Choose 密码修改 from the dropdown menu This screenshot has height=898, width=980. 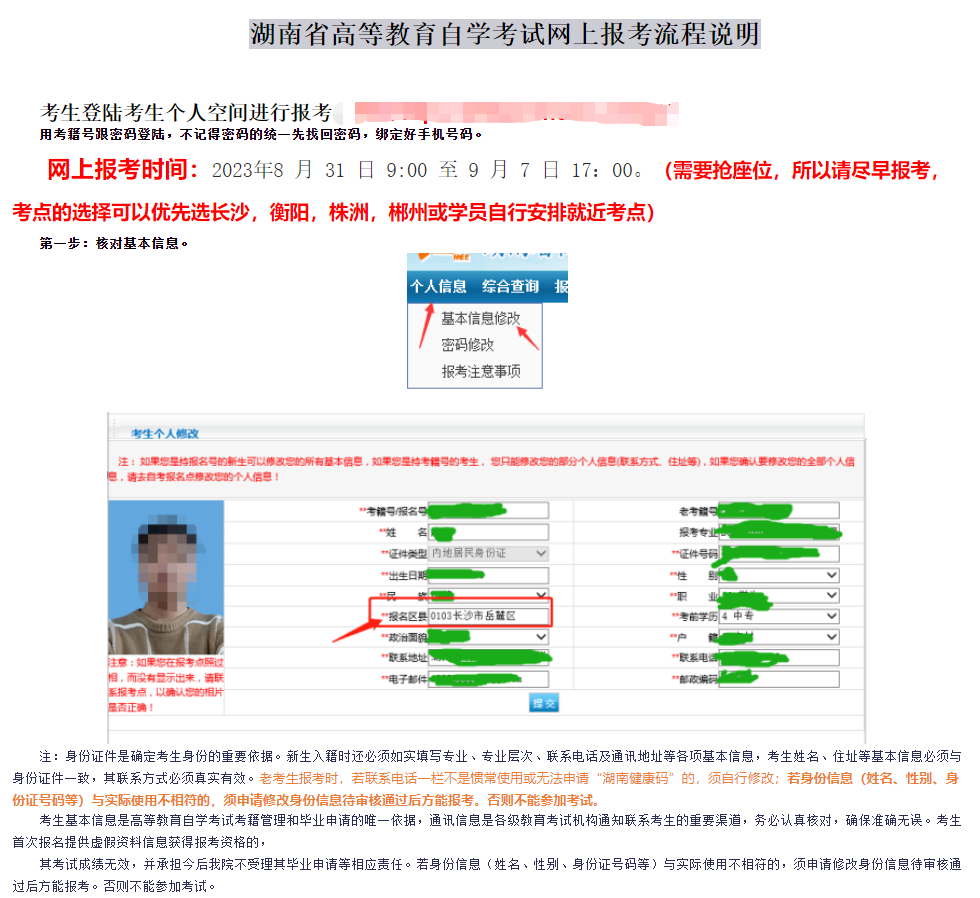pyautogui.click(x=468, y=345)
